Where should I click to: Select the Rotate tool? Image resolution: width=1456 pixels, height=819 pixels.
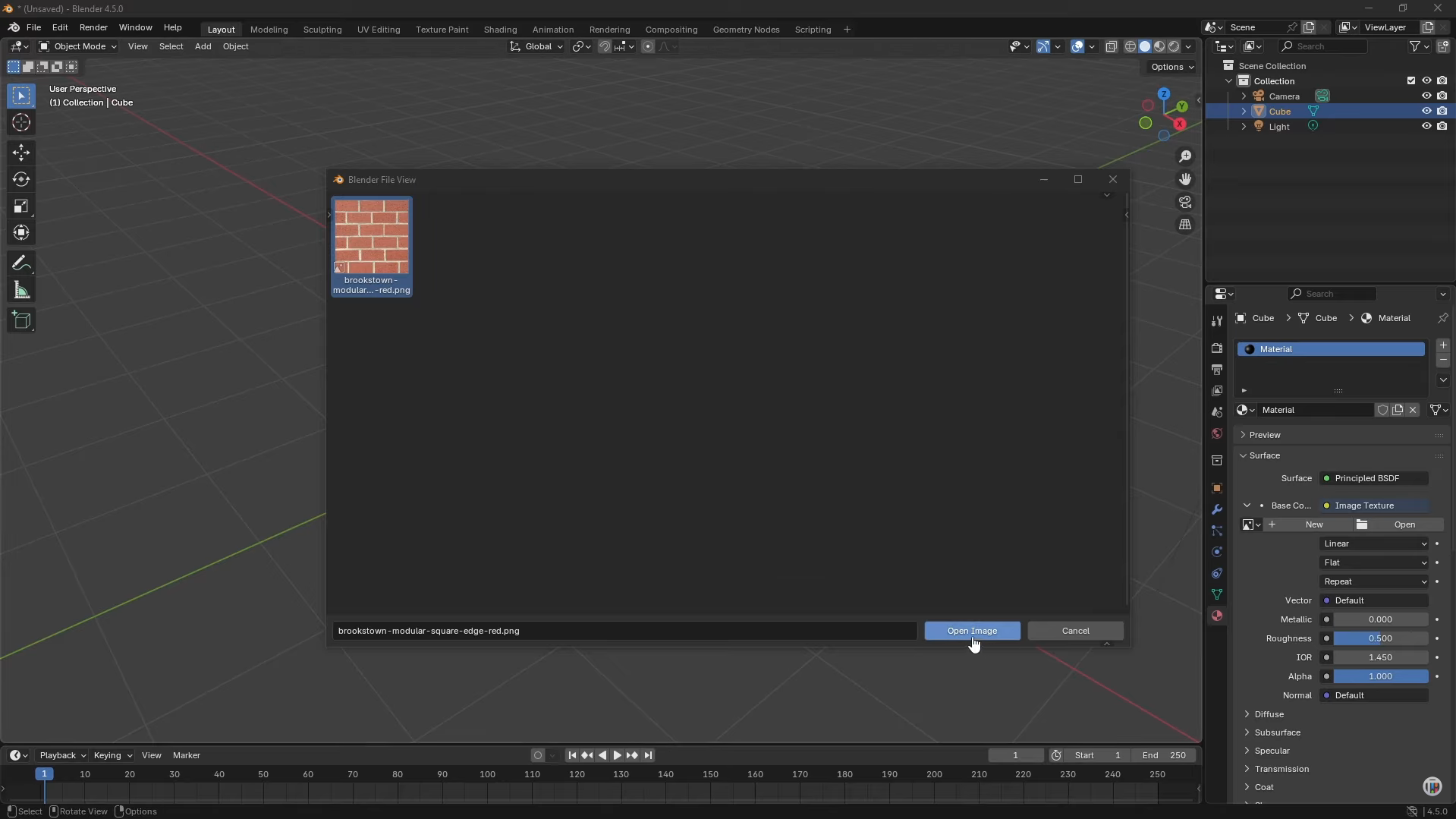pos(21,179)
